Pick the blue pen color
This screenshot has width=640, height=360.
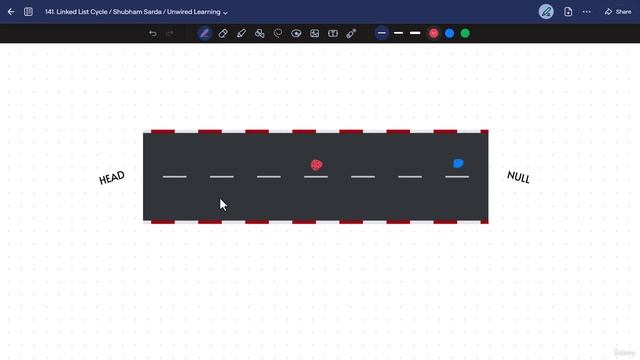(x=449, y=33)
